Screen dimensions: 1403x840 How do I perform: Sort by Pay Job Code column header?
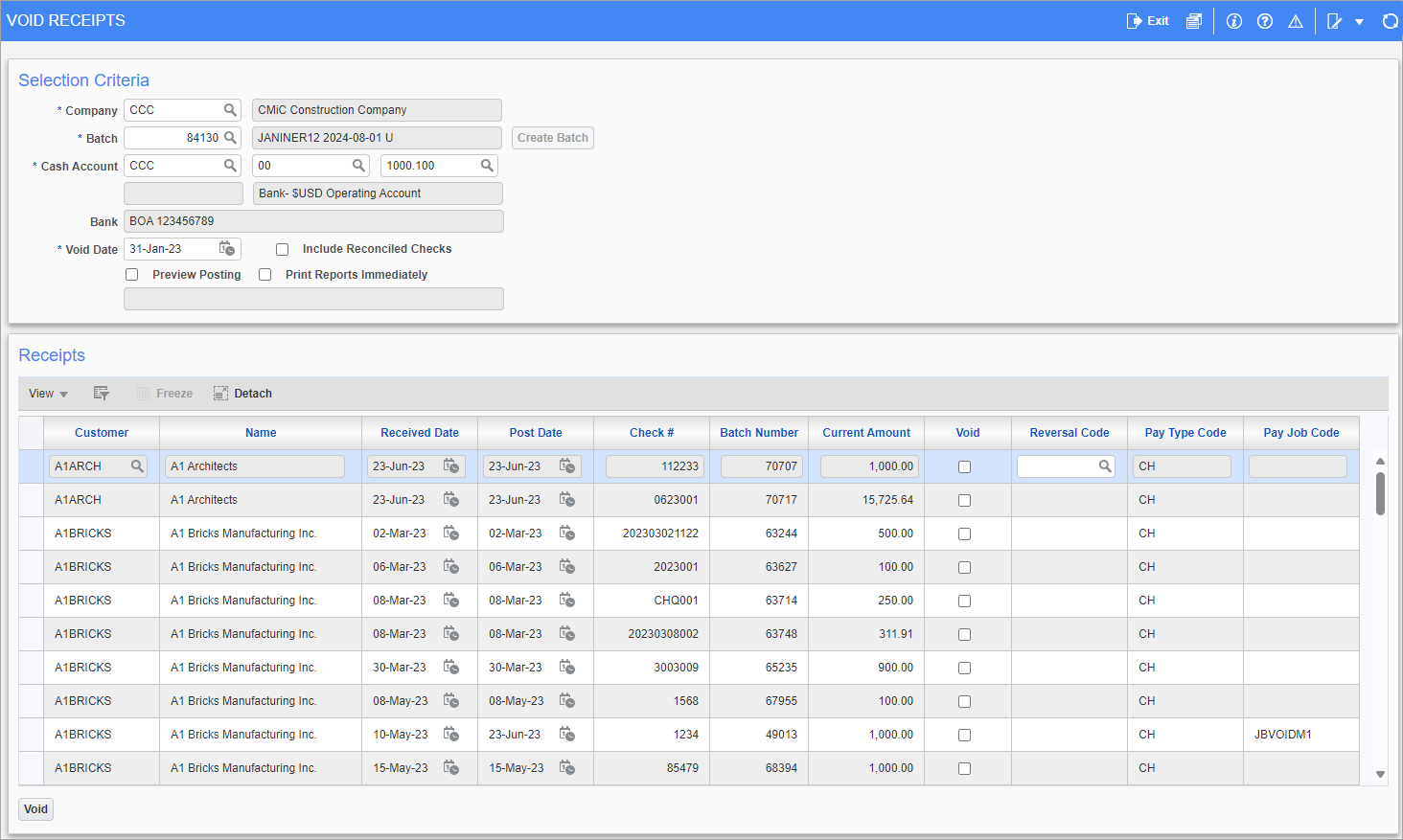pyautogui.click(x=1301, y=433)
